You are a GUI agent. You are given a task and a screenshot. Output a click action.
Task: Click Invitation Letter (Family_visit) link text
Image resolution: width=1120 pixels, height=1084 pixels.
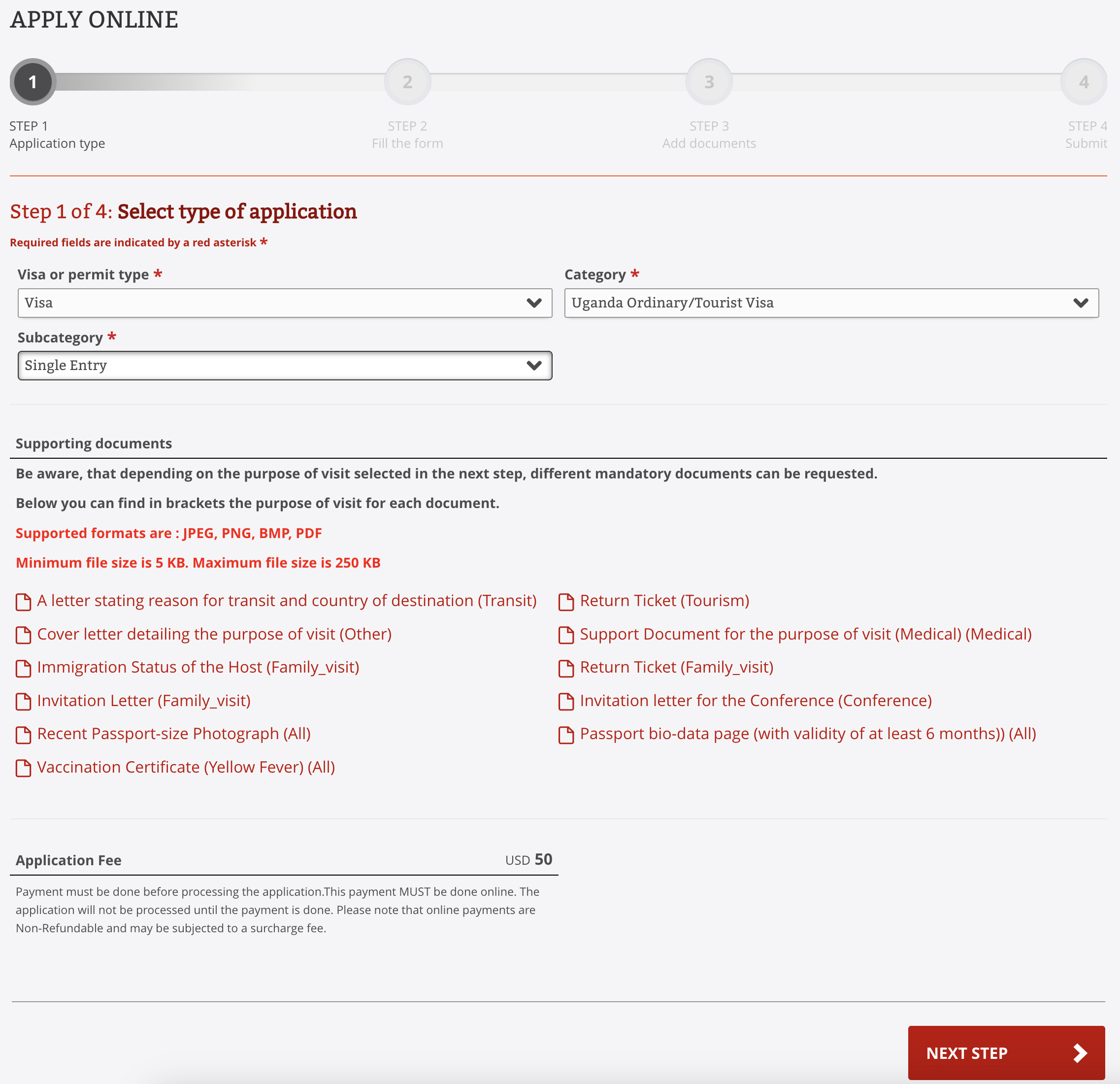click(x=143, y=700)
